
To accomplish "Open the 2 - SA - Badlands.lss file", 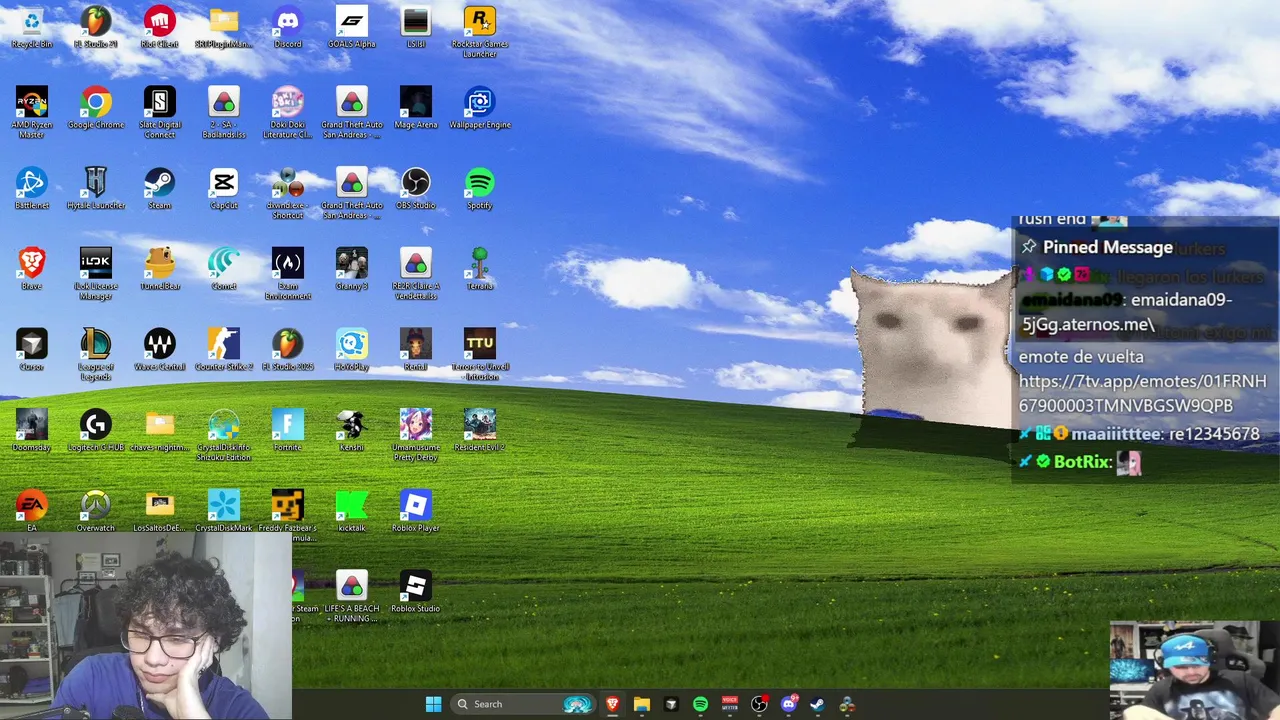I will click(x=224, y=112).
